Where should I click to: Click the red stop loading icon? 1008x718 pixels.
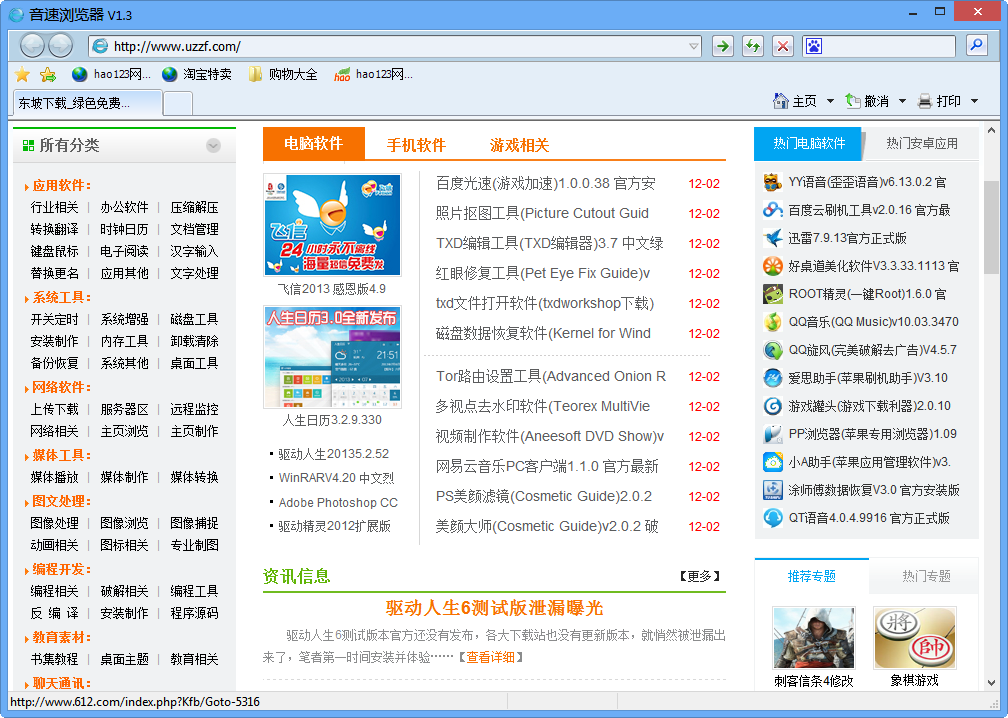click(x=783, y=46)
